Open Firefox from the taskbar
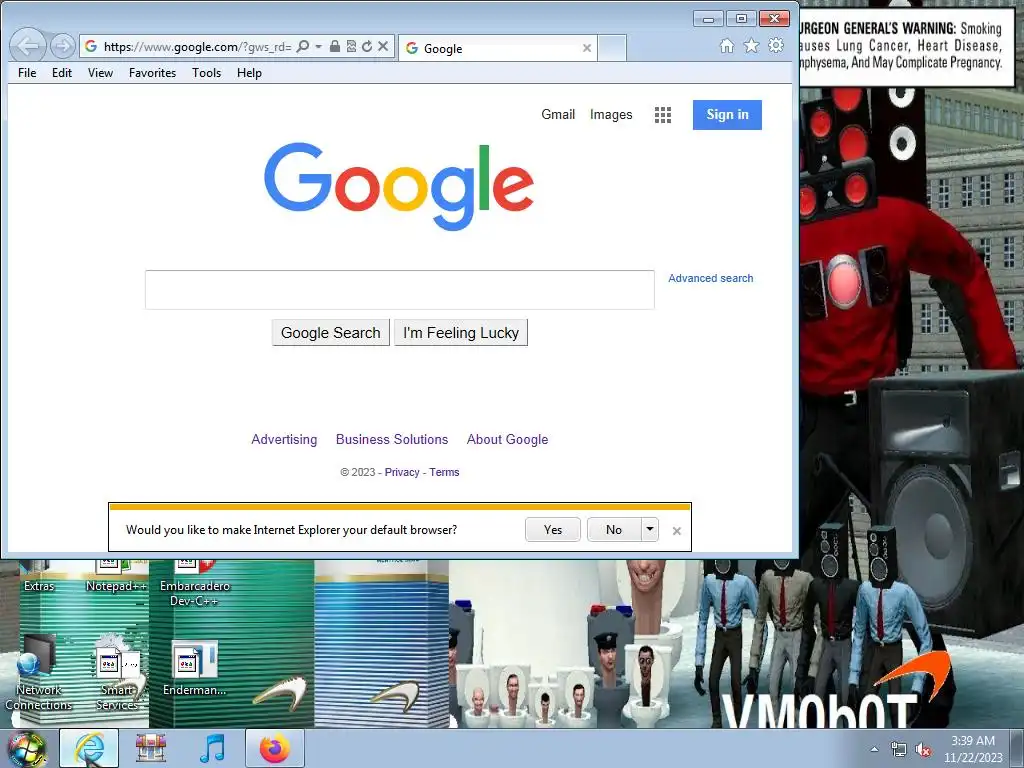The image size is (1024, 768). tap(274, 748)
